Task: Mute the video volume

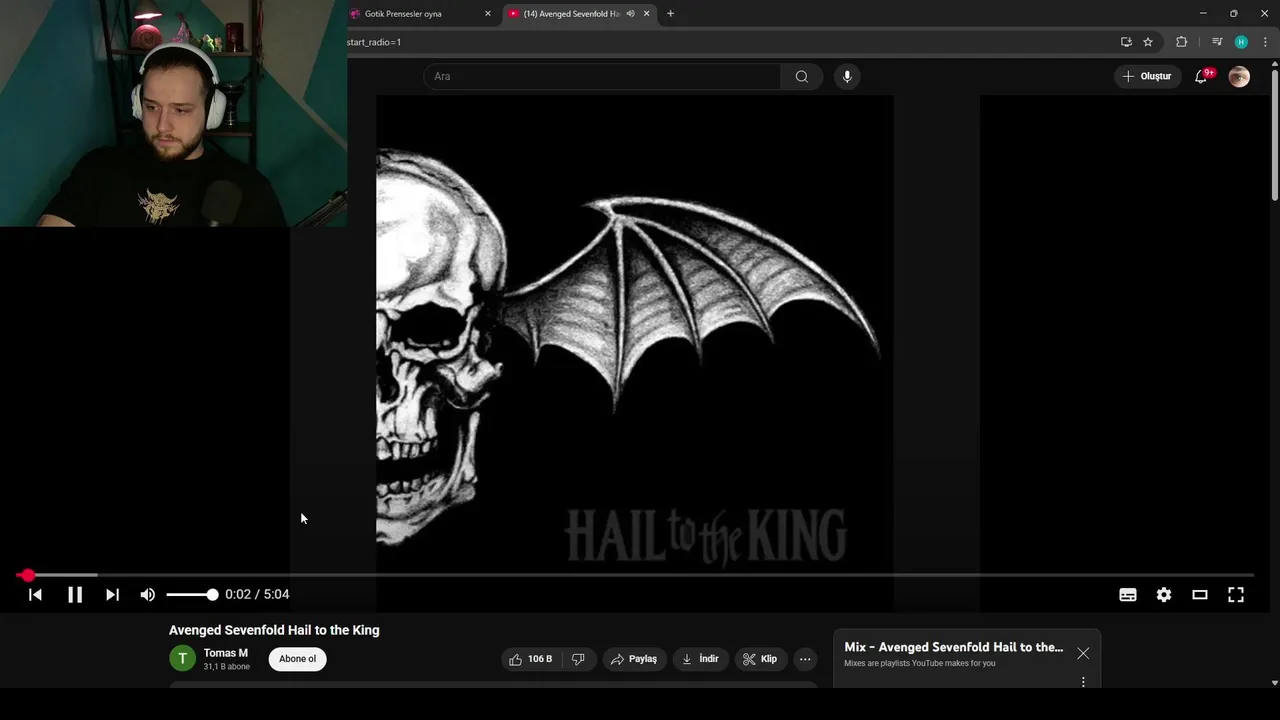Action: click(148, 594)
